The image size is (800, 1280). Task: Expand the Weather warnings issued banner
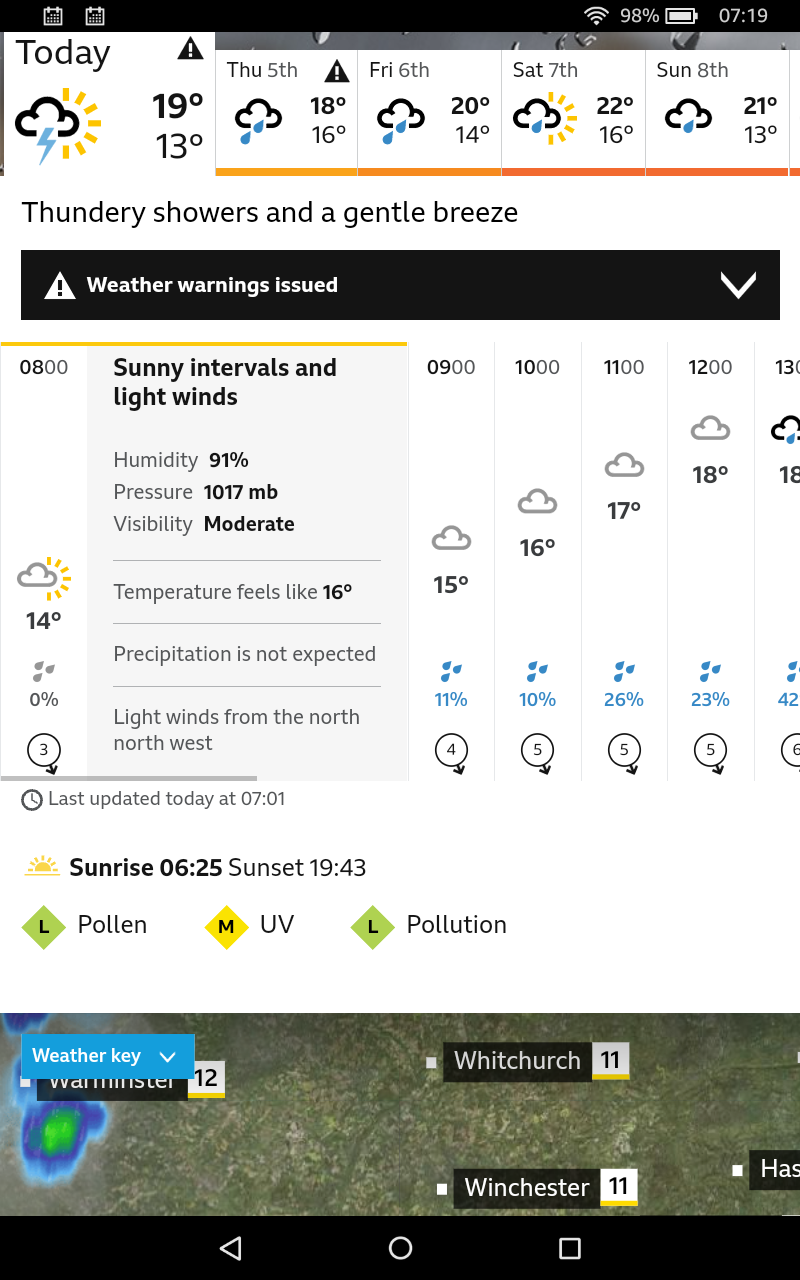400,285
